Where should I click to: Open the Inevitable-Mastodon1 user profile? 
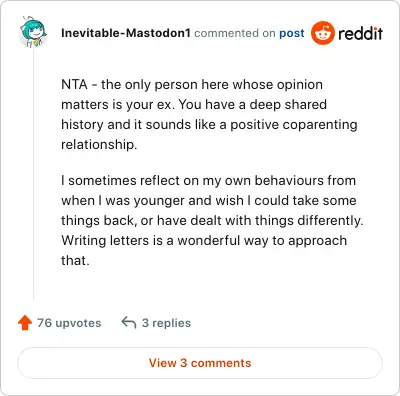click(x=126, y=33)
